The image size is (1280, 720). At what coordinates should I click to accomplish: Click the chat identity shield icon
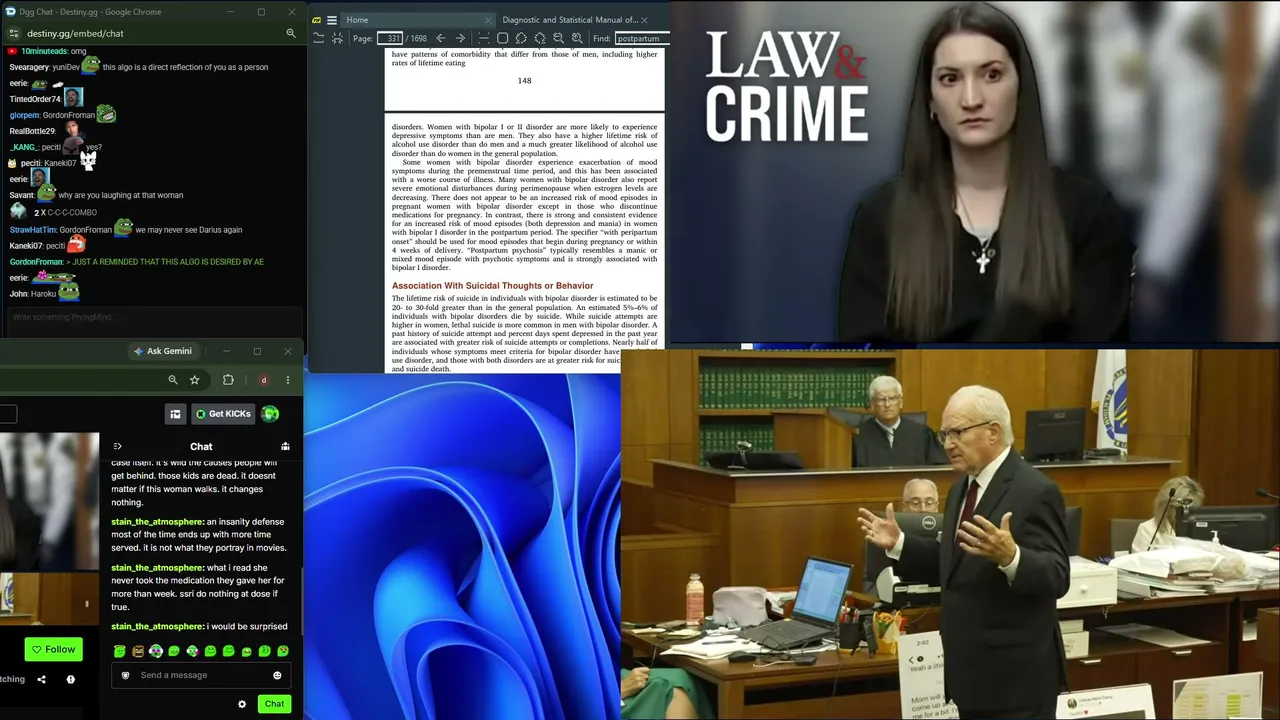[x=125, y=675]
